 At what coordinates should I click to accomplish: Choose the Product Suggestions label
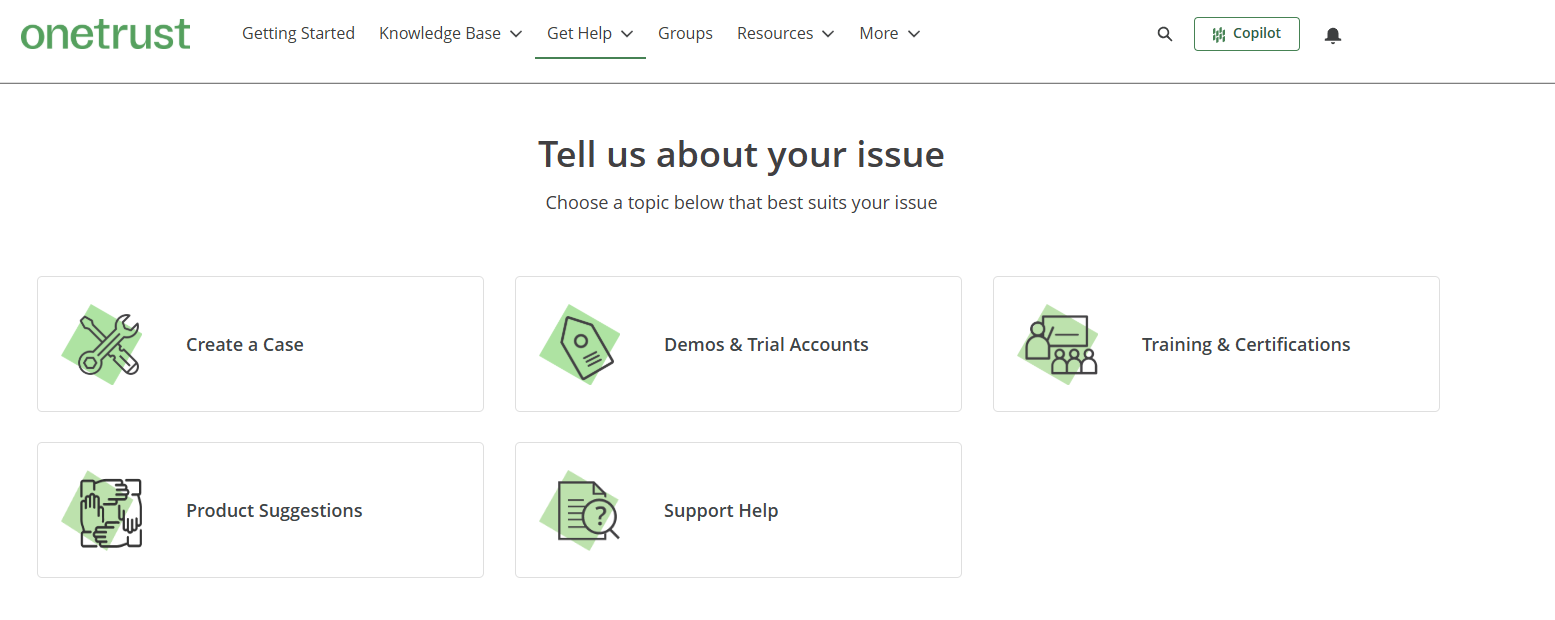(274, 511)
